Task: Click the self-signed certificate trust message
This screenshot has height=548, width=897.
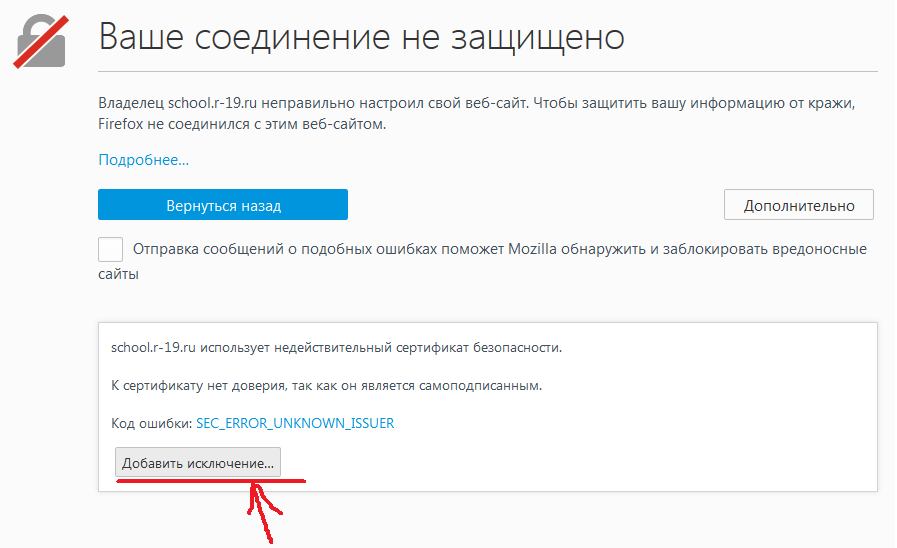Action: pos(326,386)
